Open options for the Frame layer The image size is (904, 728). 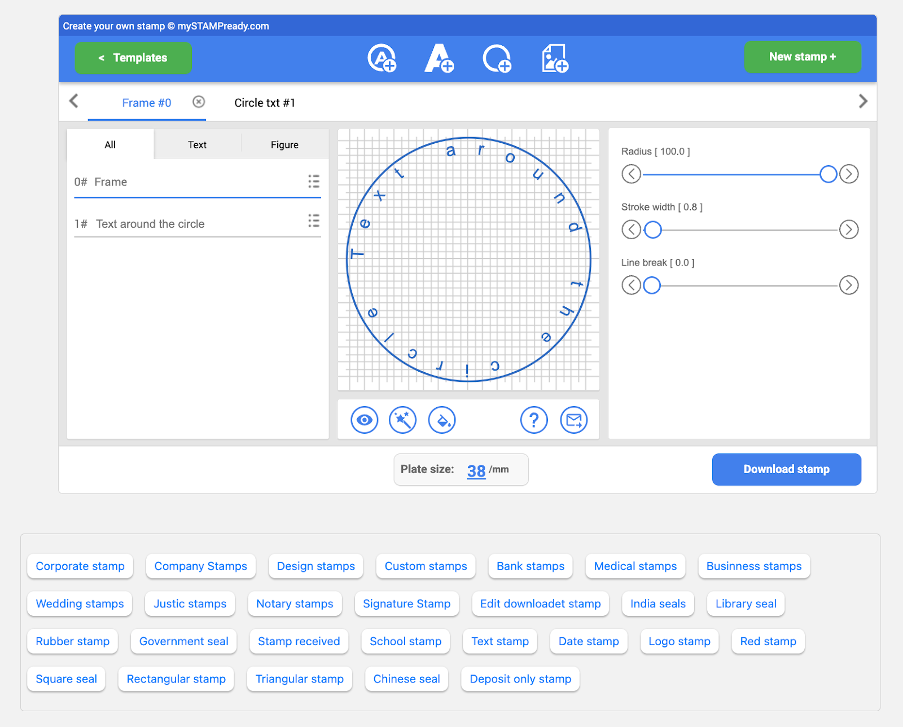(313, 181)
